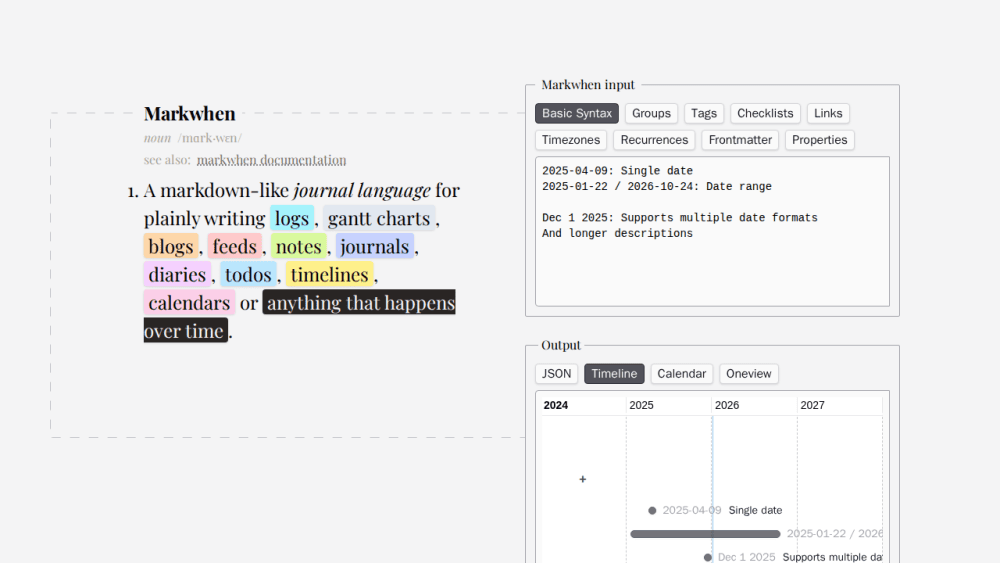Click 'anything that happens' dark highlighted text
This screenshot has width=1000, height=563.
click(359, 303)
